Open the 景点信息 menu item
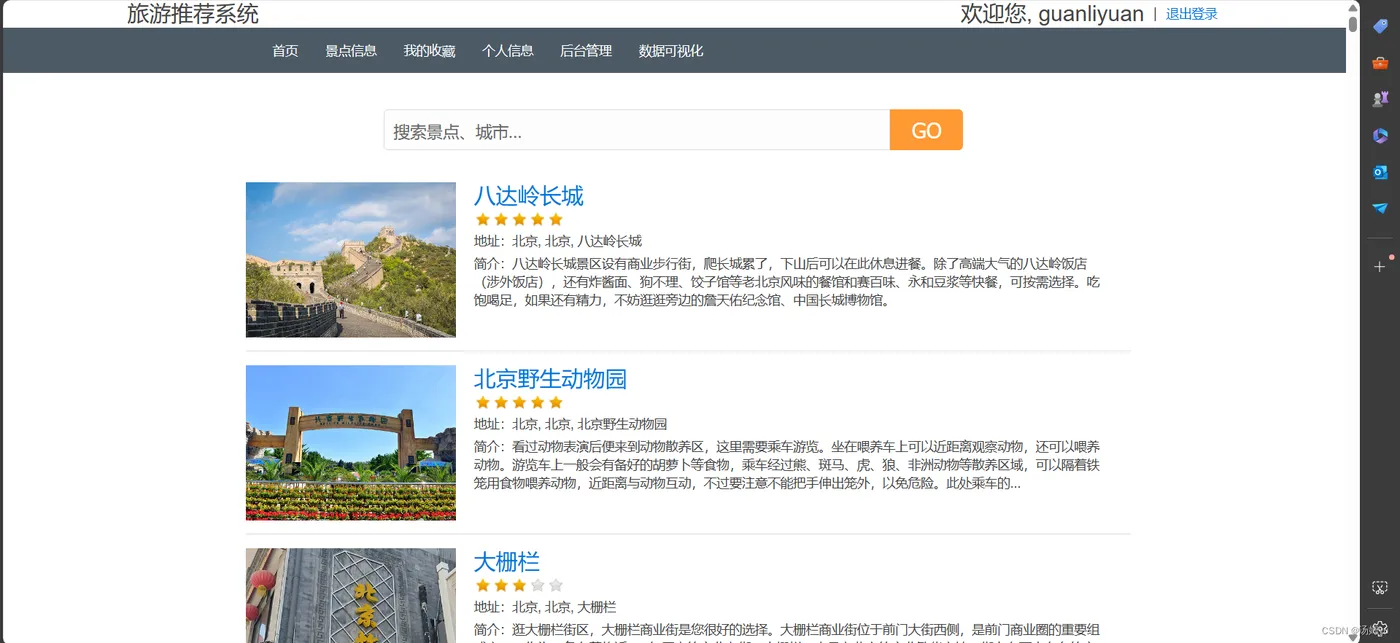The image size is (1400, 643). 351,51
